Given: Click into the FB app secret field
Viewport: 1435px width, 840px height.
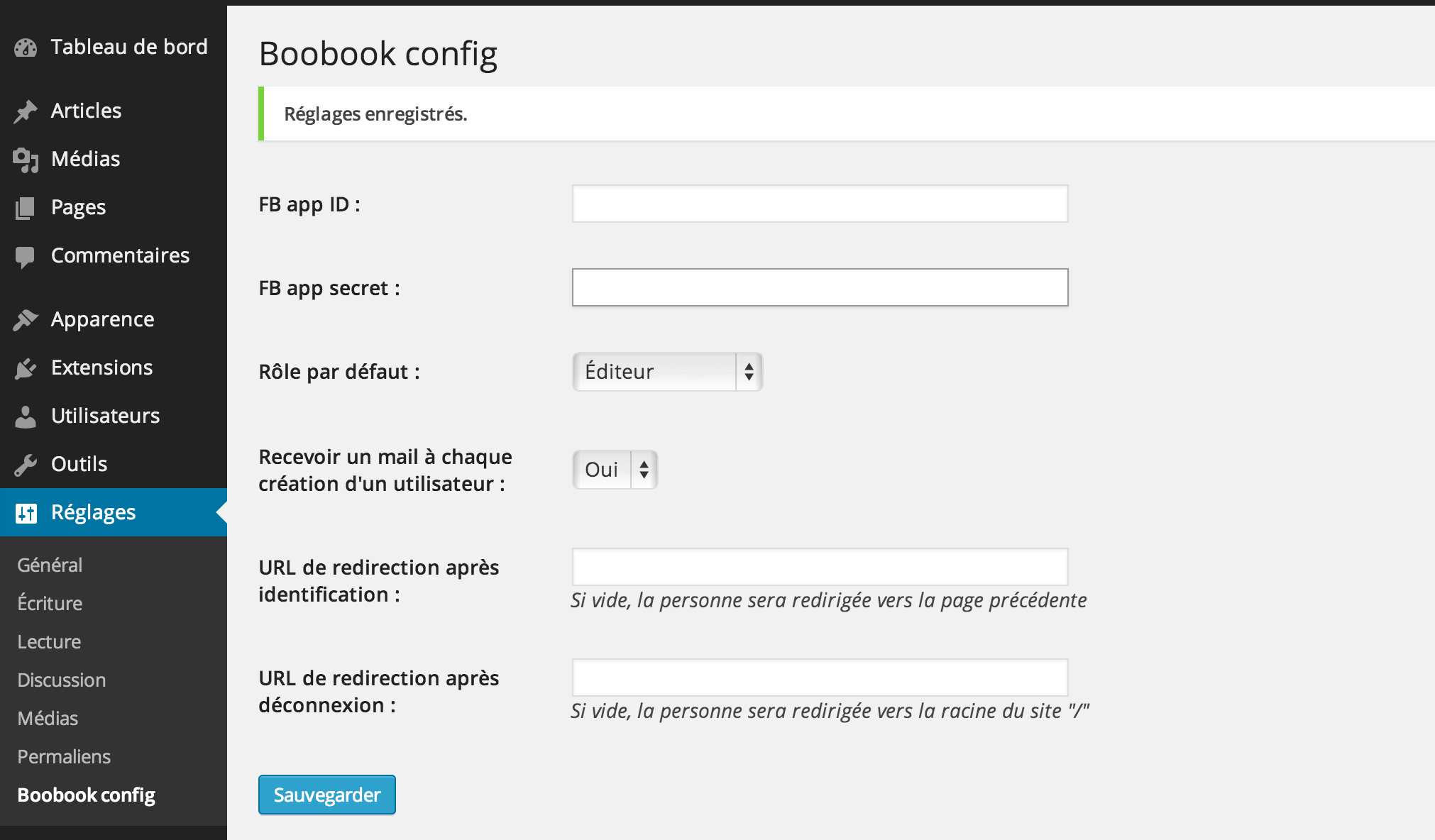Looking at the screenshot, I should [820, 287].
